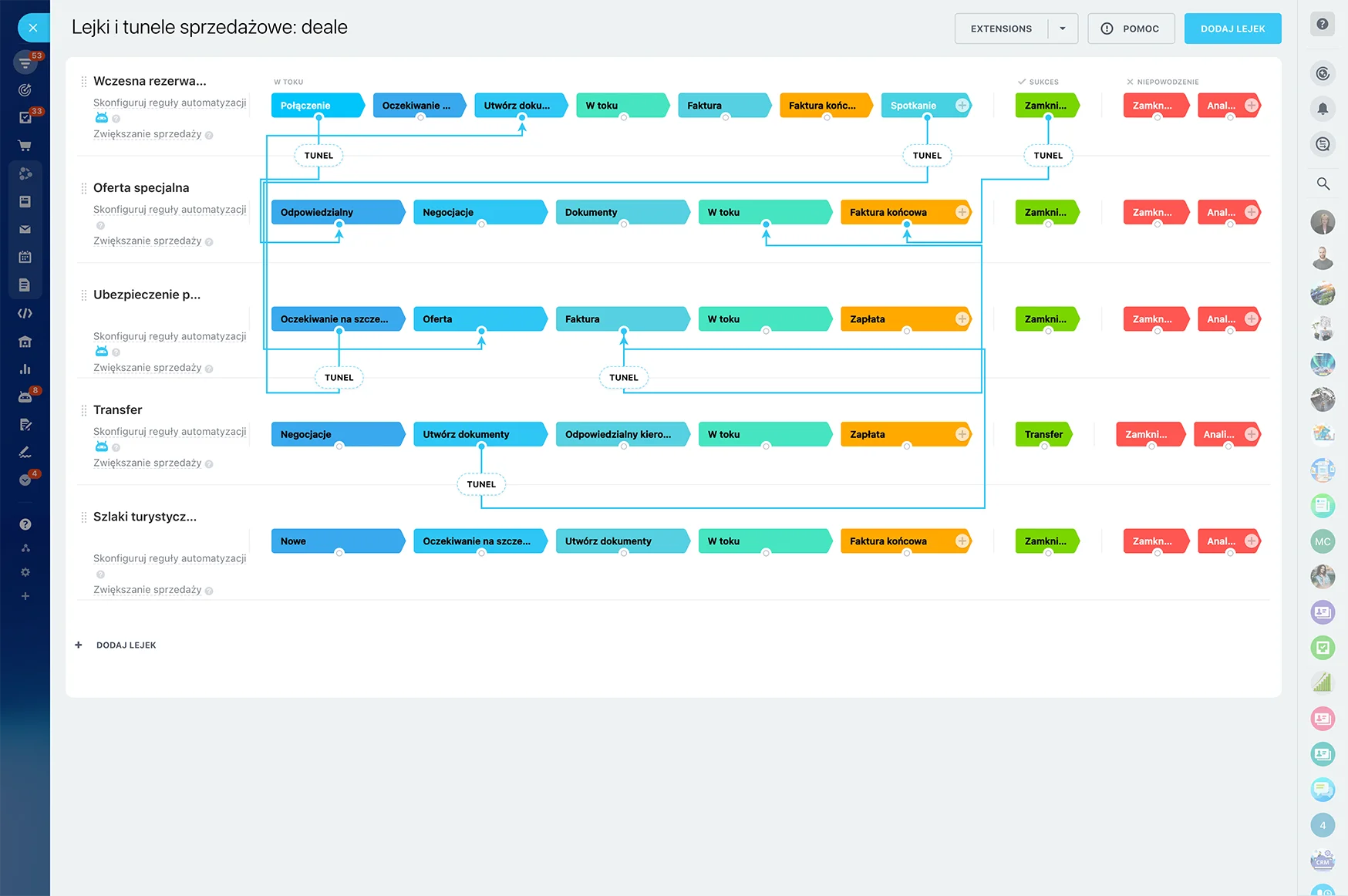Select the orange Faktura końc... stage
This screenshot has width=1348, height=896.
(x=824, y=106)
